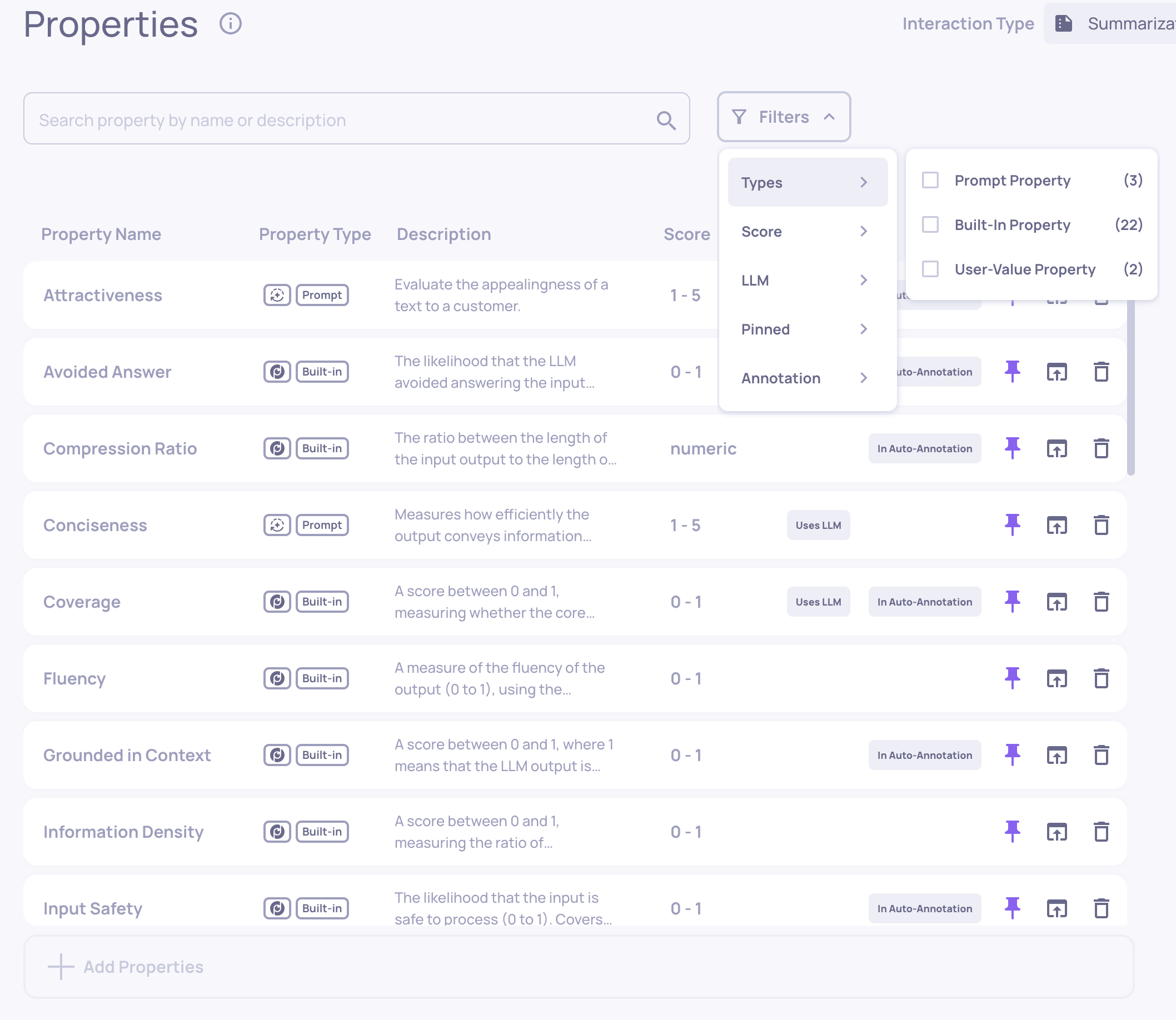Click the info icon next to Properties

(x=231, y=24)
